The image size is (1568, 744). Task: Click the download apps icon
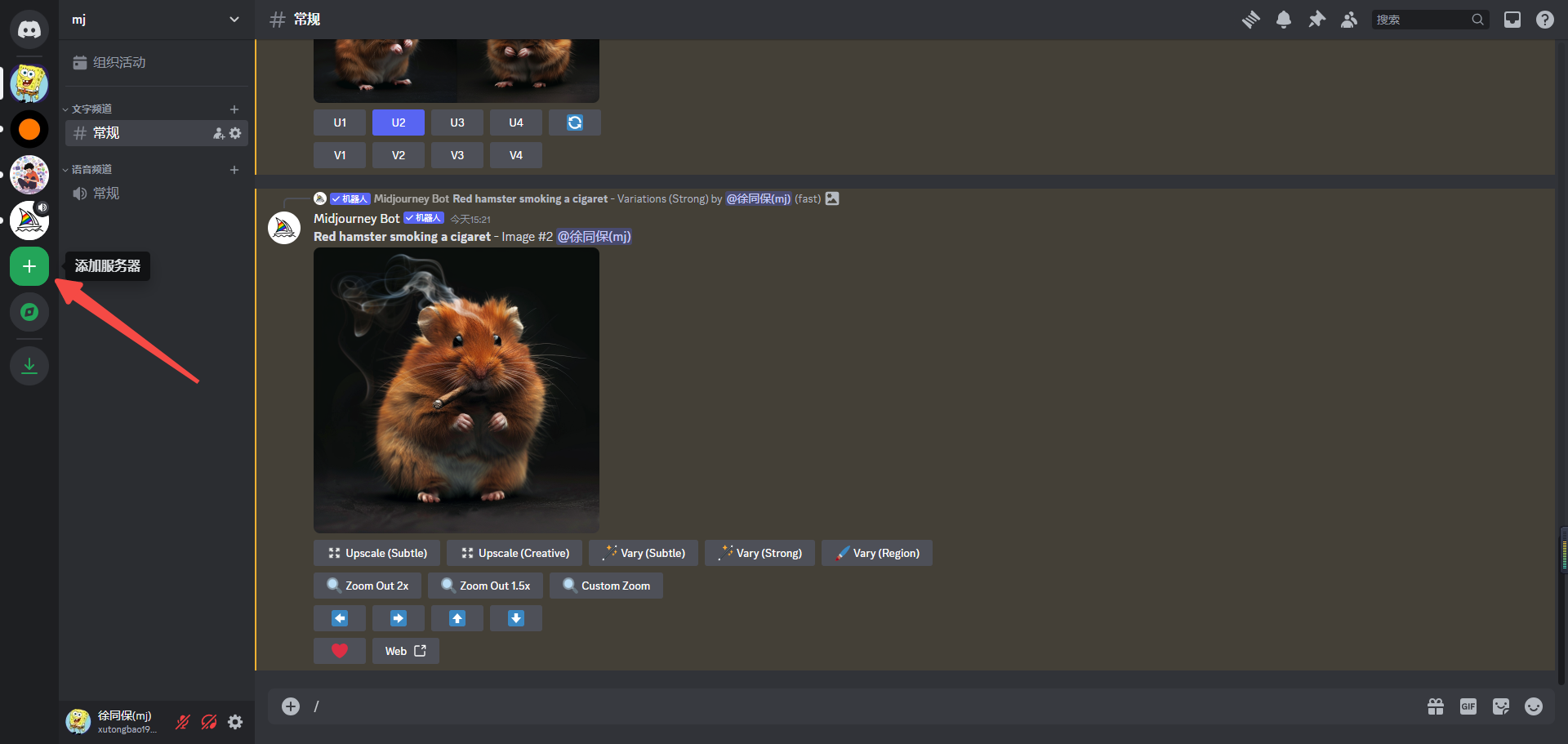tap(29, 366)
